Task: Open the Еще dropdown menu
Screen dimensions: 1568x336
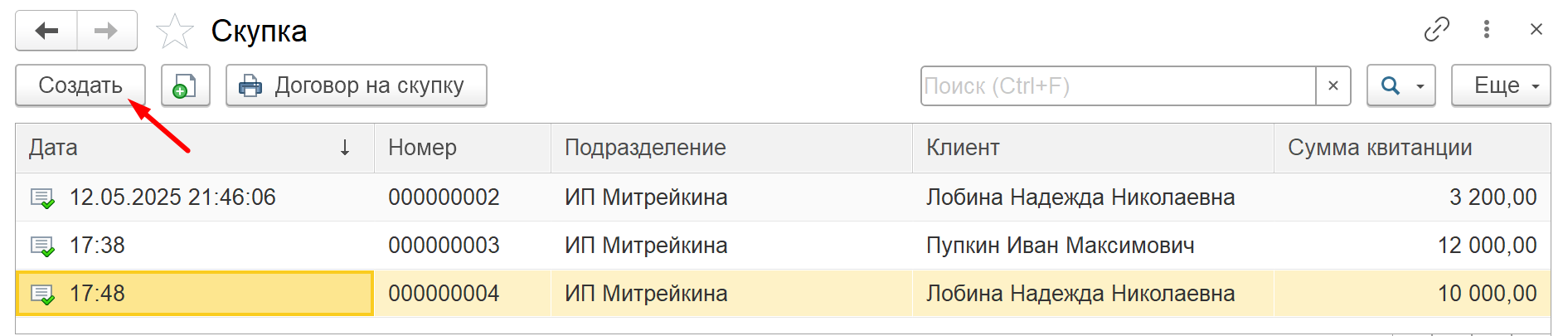Action: coord(1501,85)
